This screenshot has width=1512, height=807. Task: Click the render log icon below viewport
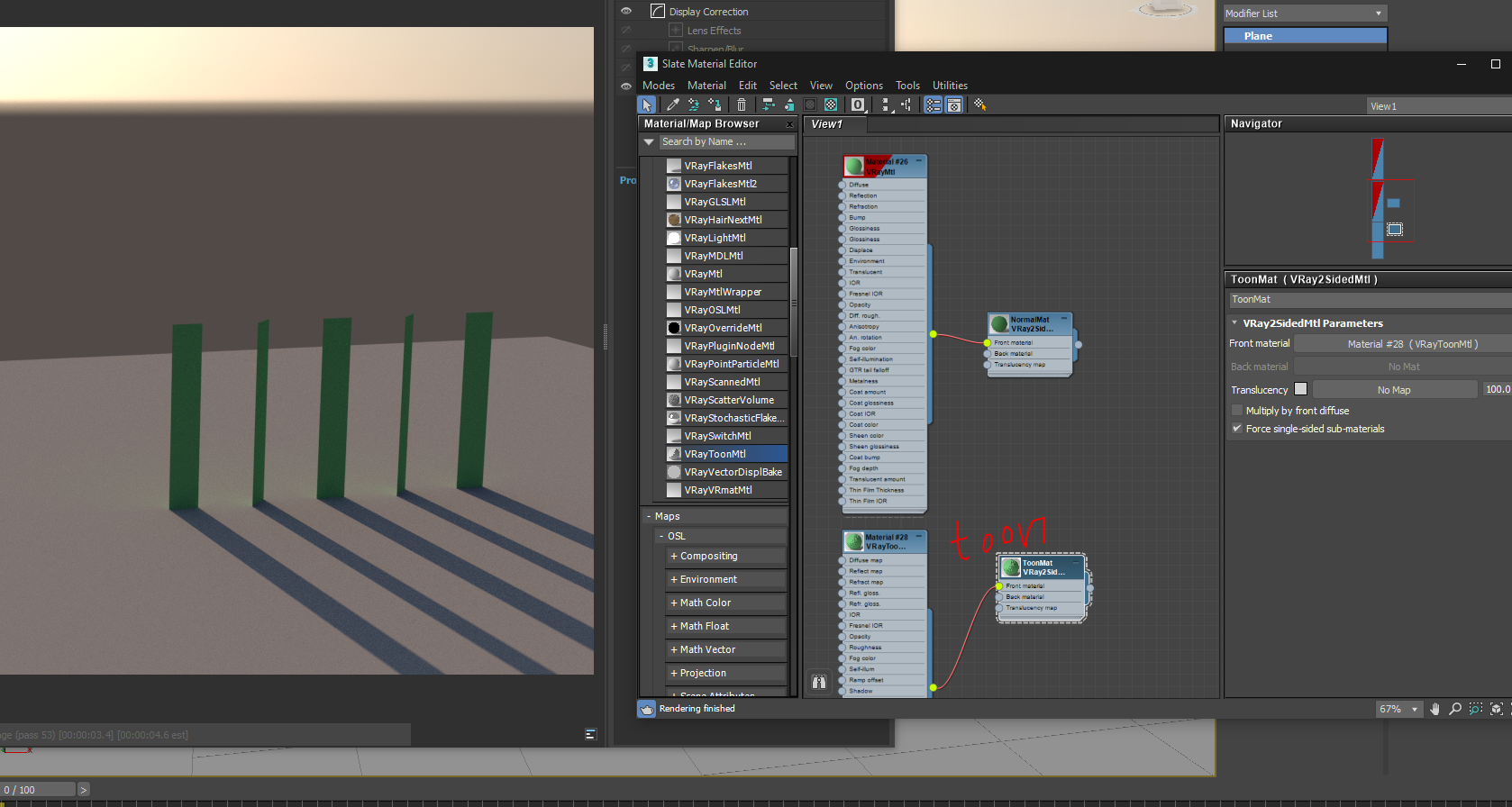click(x=591, y=734)
